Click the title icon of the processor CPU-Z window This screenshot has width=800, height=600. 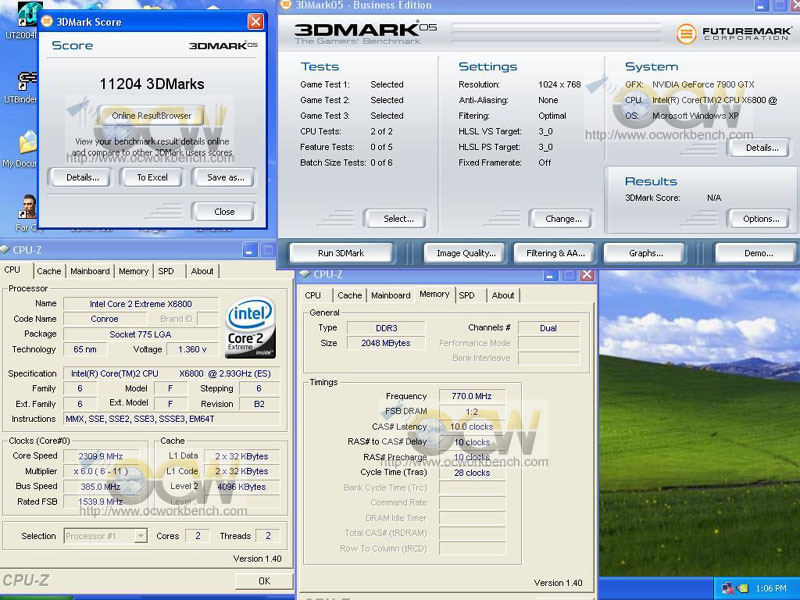(5, 249)
